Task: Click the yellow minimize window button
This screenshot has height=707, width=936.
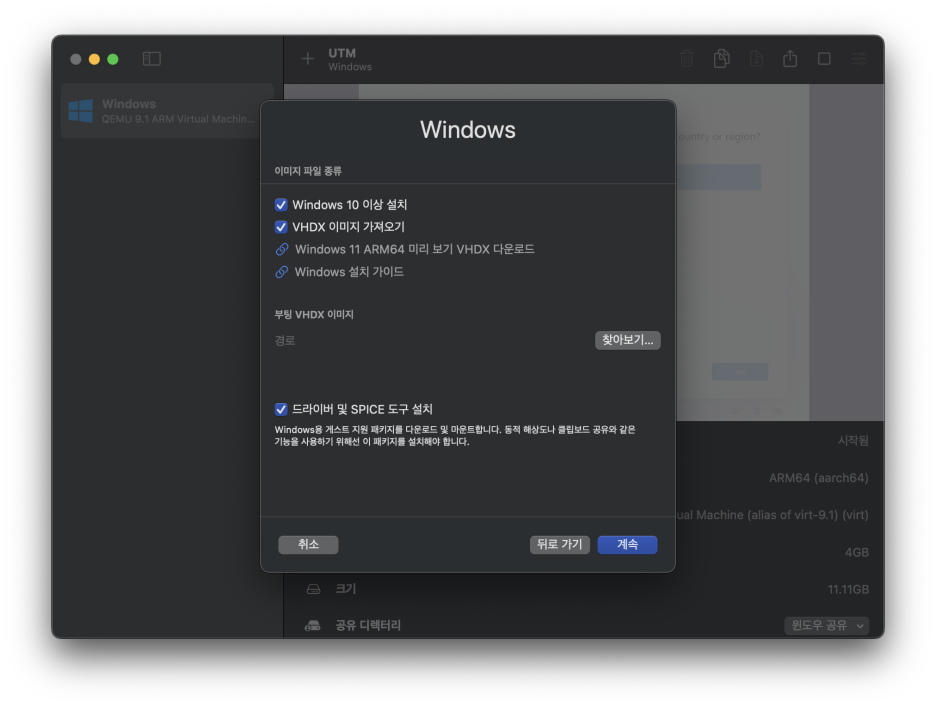Action: pyautogui.click(x=94, y=59)
